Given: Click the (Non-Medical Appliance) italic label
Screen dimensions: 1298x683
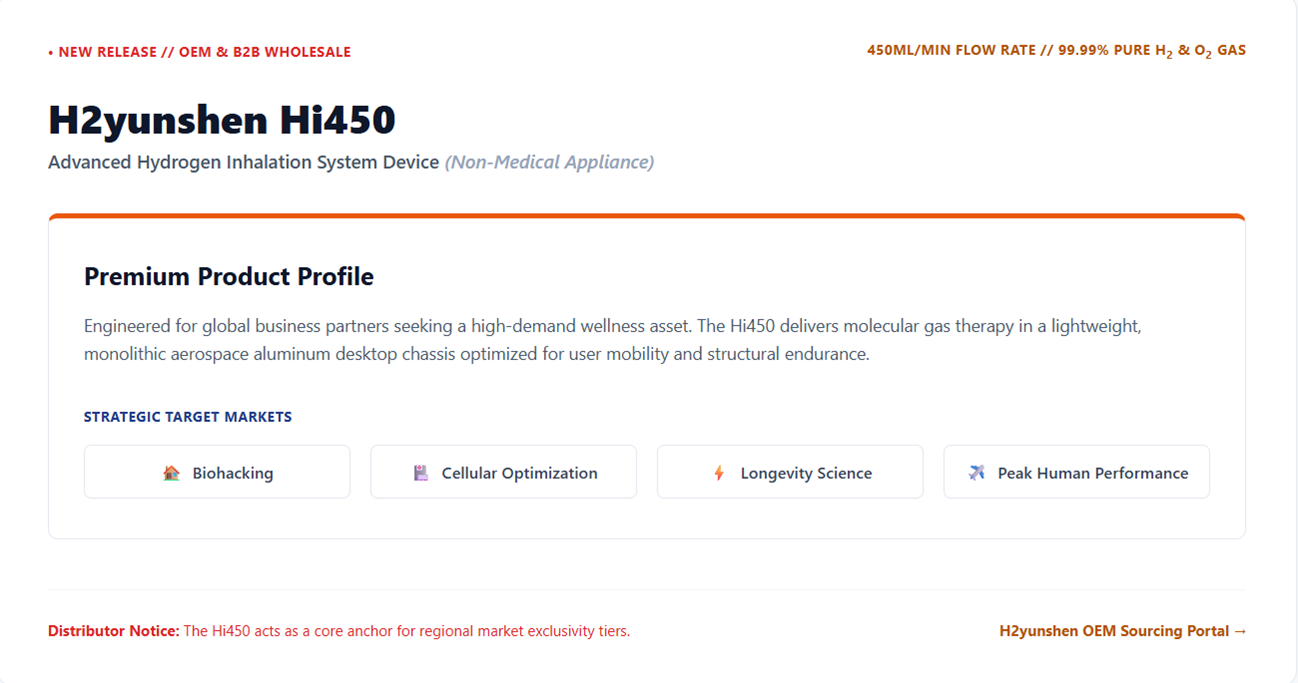Looking at the screenshot, I should (549, 162).
